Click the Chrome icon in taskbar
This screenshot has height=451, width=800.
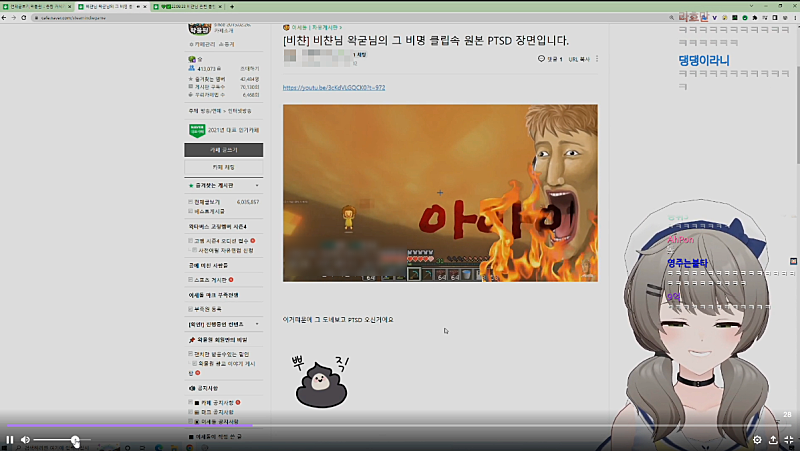coord(189,447)
